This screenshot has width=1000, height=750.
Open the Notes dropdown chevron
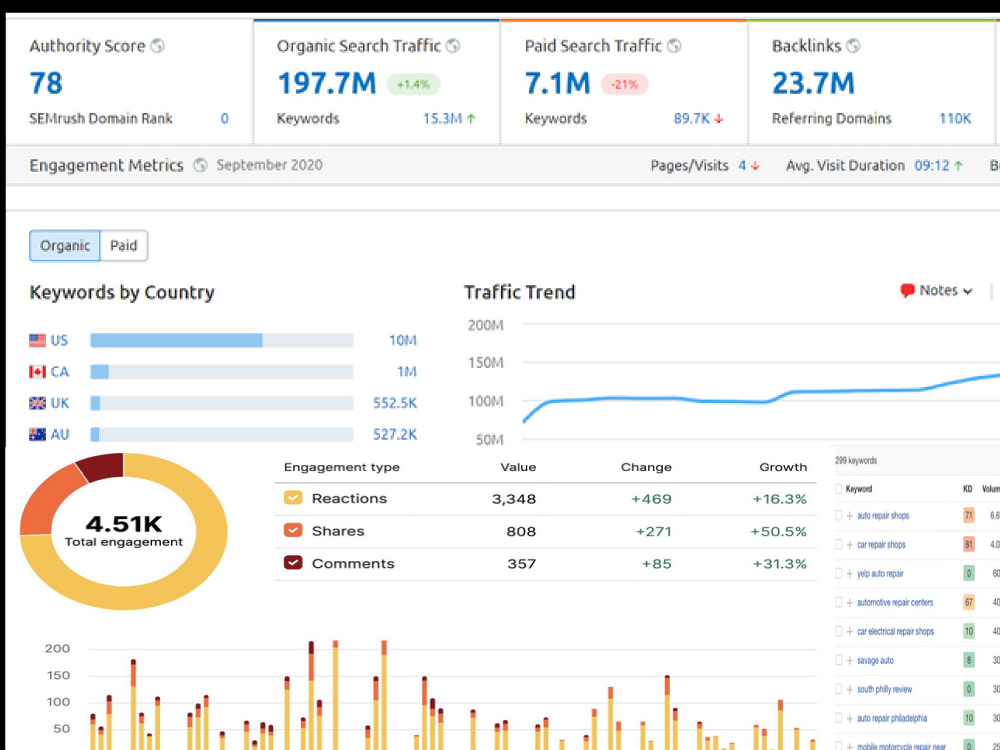click(967, 291)
